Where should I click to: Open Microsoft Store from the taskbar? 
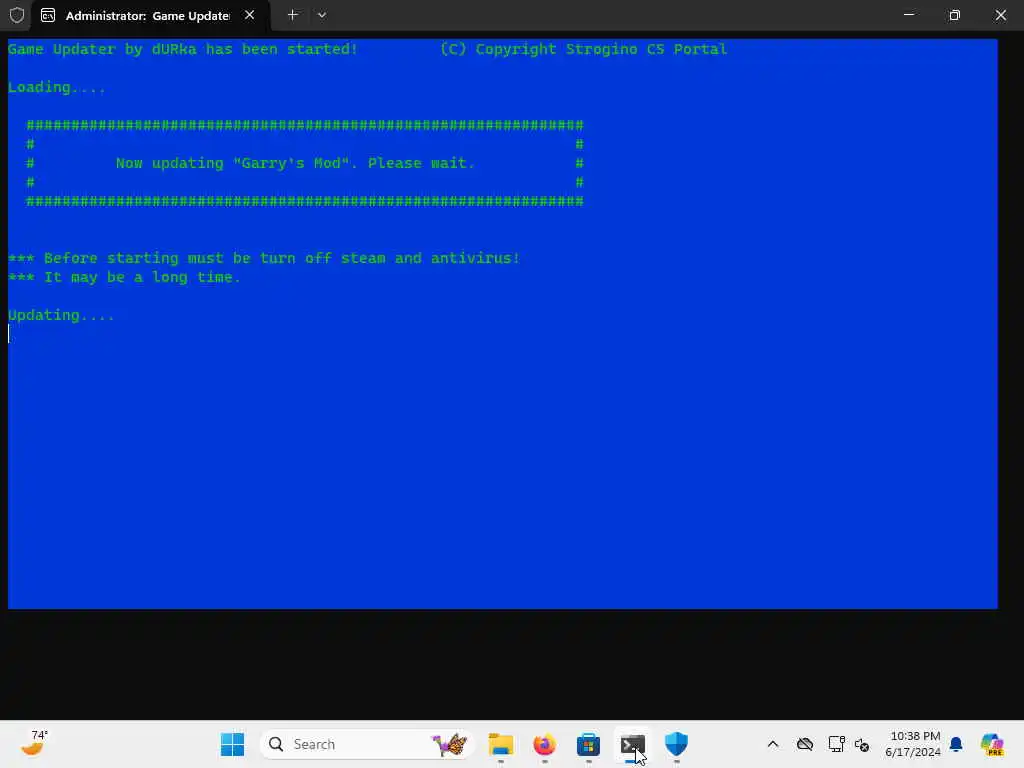tap(588, 744)
